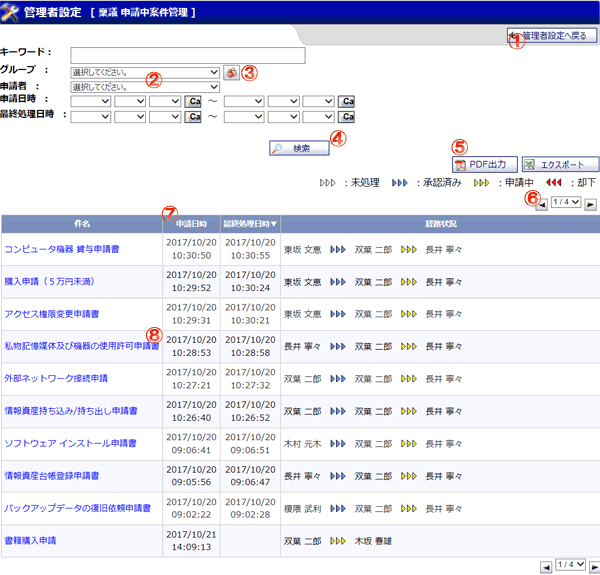
Task: Go to previous page using top arrow
Action: pyautogui.click(x=541, y=205)
